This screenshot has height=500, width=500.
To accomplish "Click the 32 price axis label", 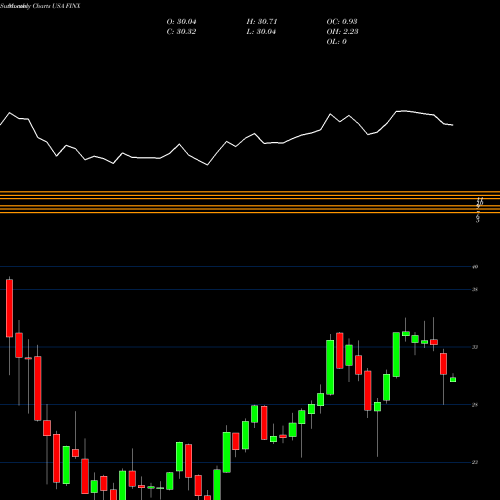I will tap(475, 347).
